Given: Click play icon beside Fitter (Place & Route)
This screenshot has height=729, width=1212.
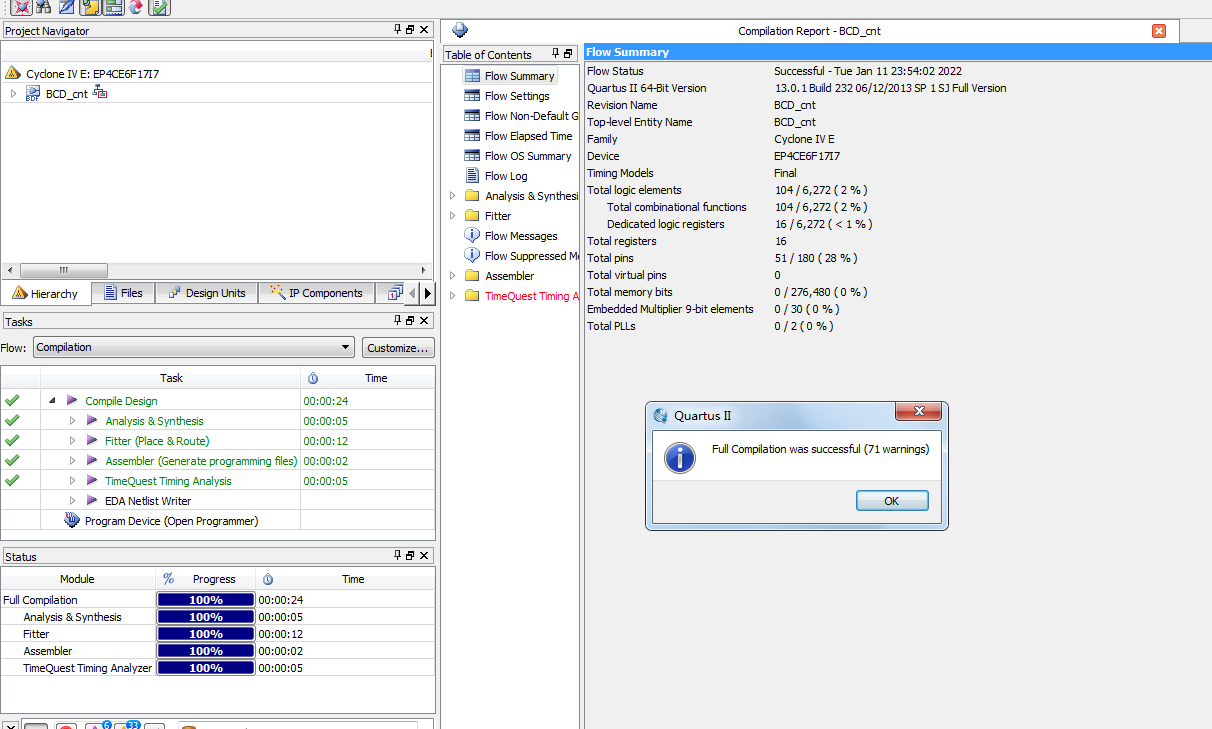Looking at the screenshot, I should (92, 440).
